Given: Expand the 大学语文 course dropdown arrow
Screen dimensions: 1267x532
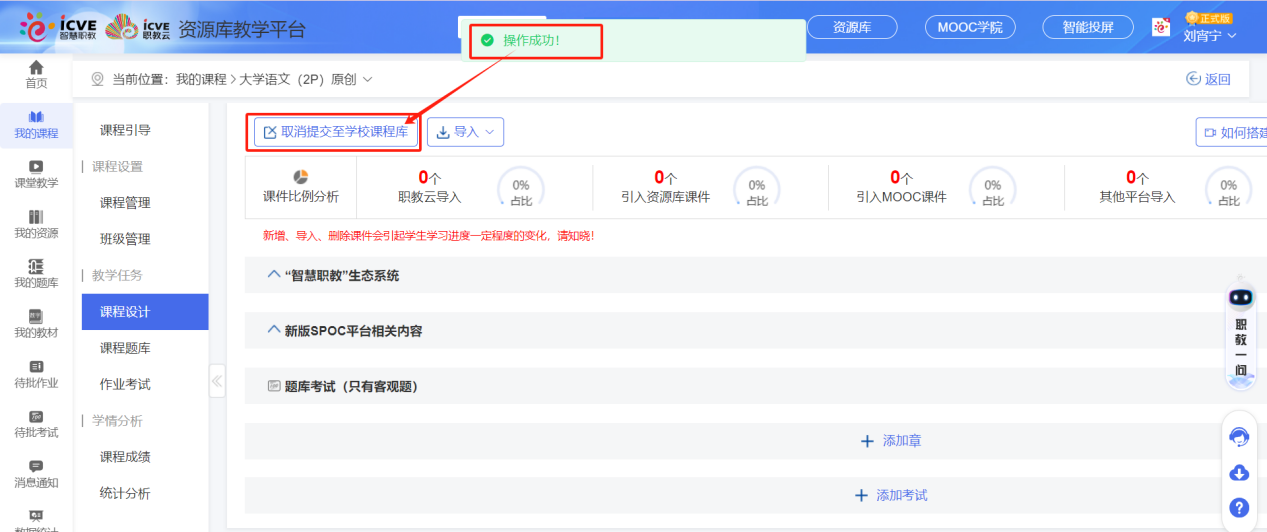Looking at the screenshot, I should point(368,79).
